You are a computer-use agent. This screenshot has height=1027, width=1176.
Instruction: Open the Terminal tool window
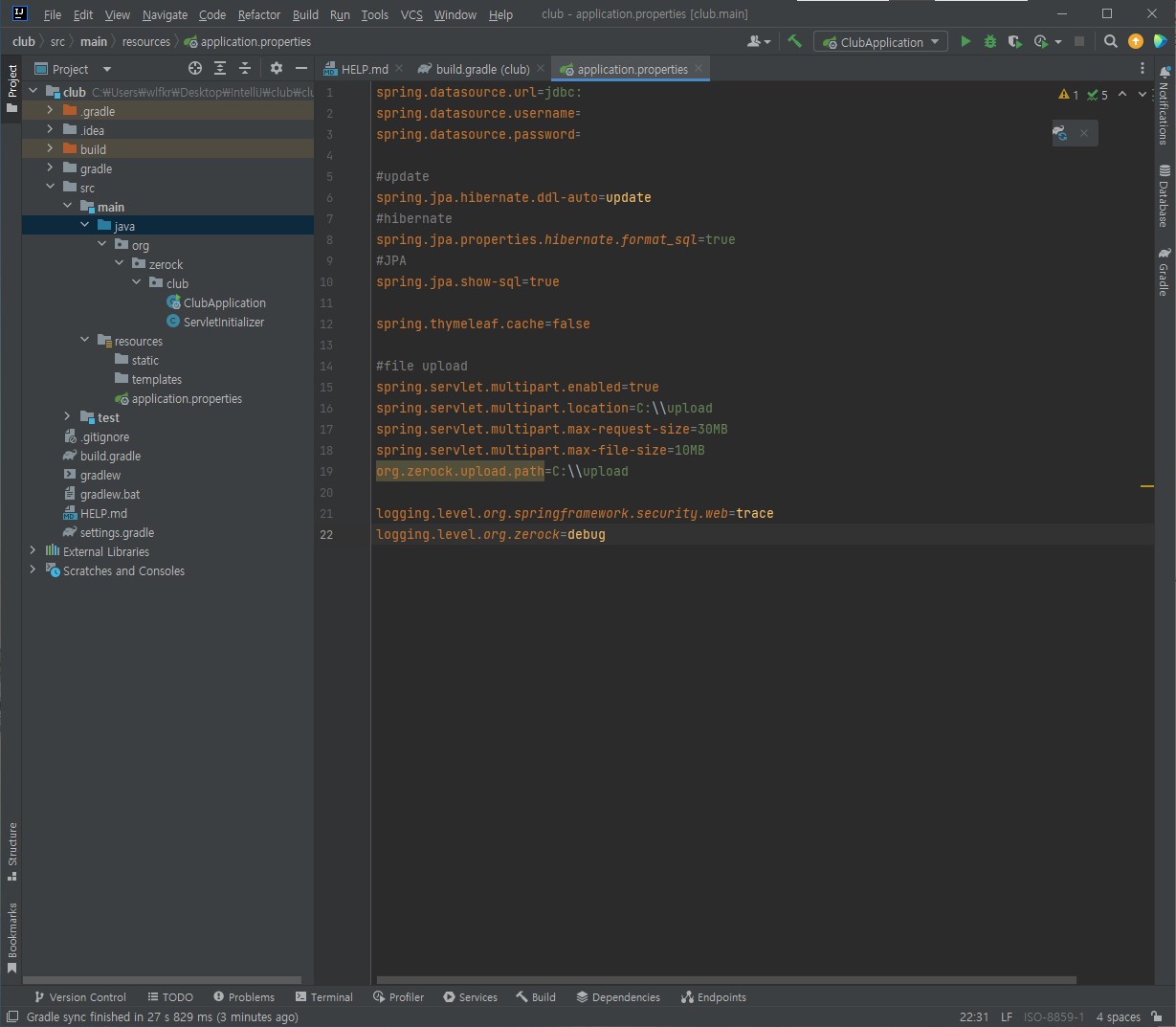324,997
